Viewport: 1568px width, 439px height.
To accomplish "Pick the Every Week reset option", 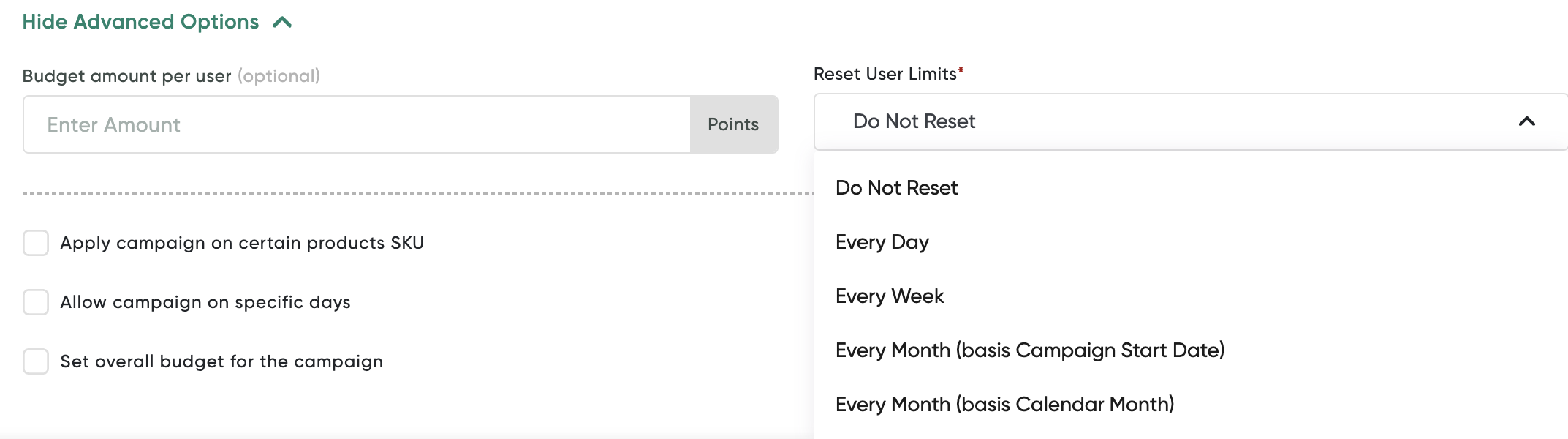I will [890, 296].
